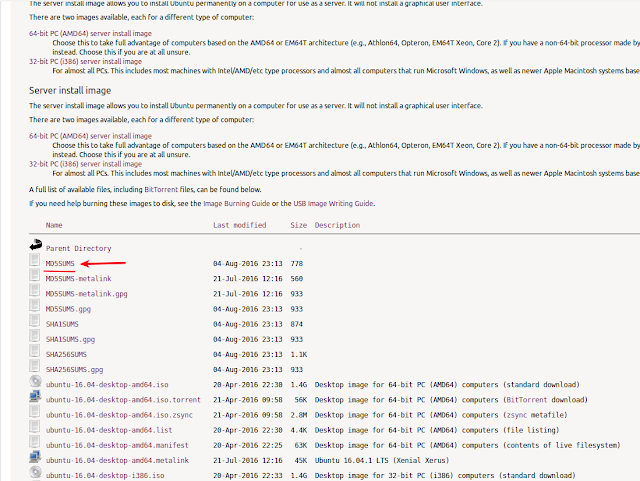The width and height of the screenshot is (640, 481).
Task: Click description ending '(file listing)'
Action: pyautogui.click(x=437, y=430)
